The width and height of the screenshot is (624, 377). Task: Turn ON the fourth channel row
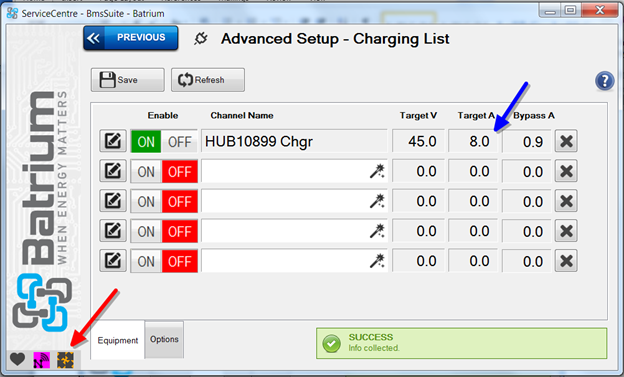[146, 231]
